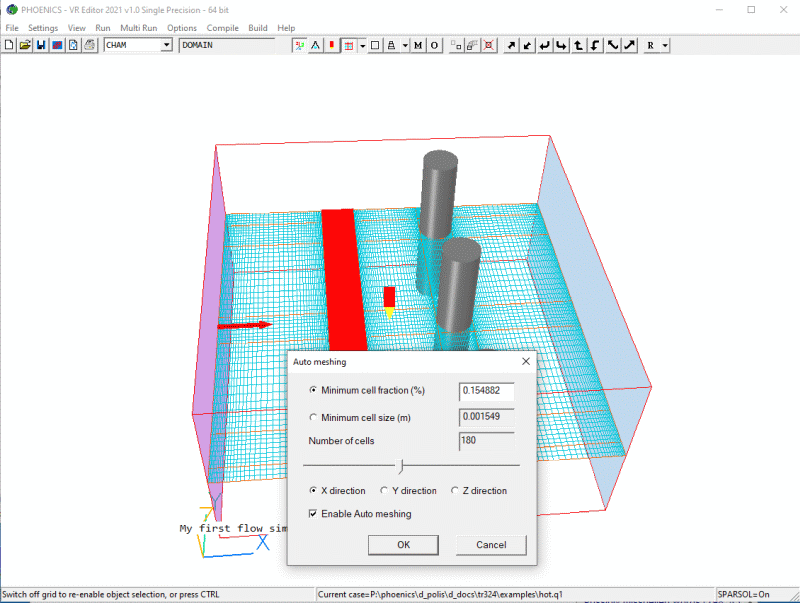Expand the R dropdown arrow in the toolbar

(665, 45)
